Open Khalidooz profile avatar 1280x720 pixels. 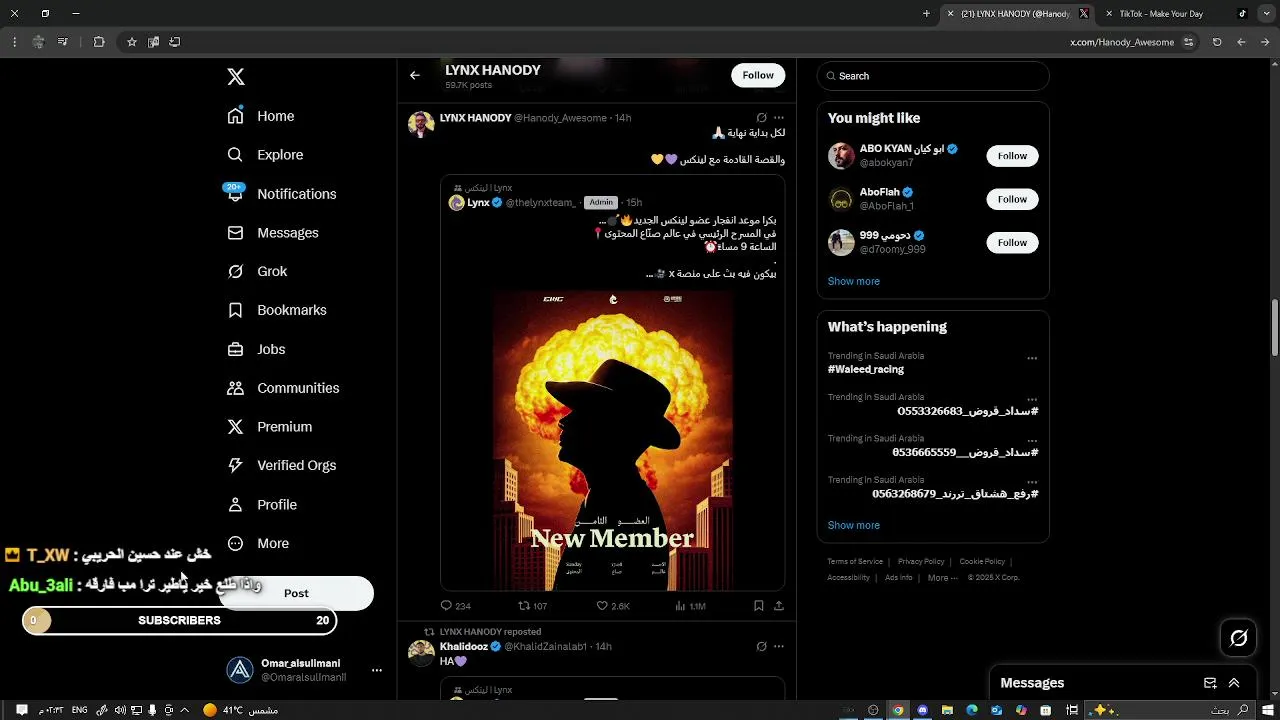click(x=421, y=653)
